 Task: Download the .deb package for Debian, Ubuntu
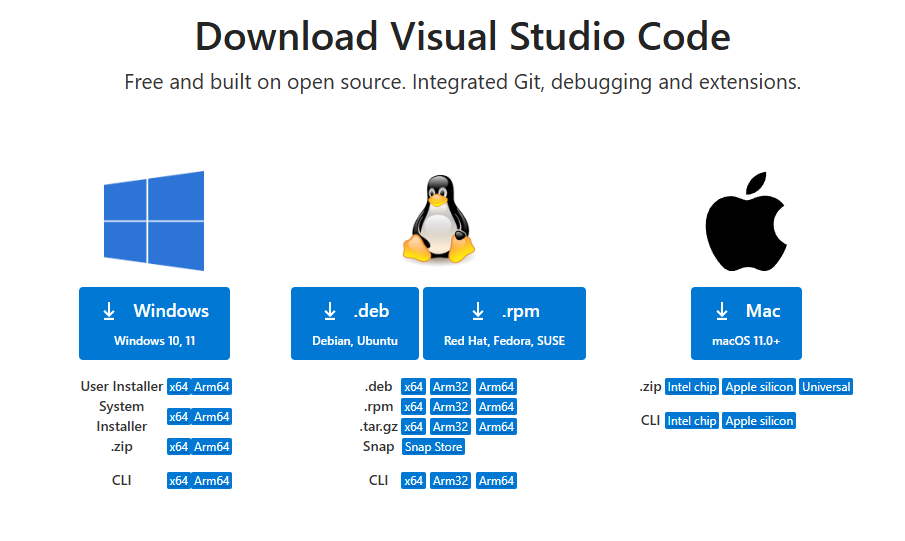[354, 323]
